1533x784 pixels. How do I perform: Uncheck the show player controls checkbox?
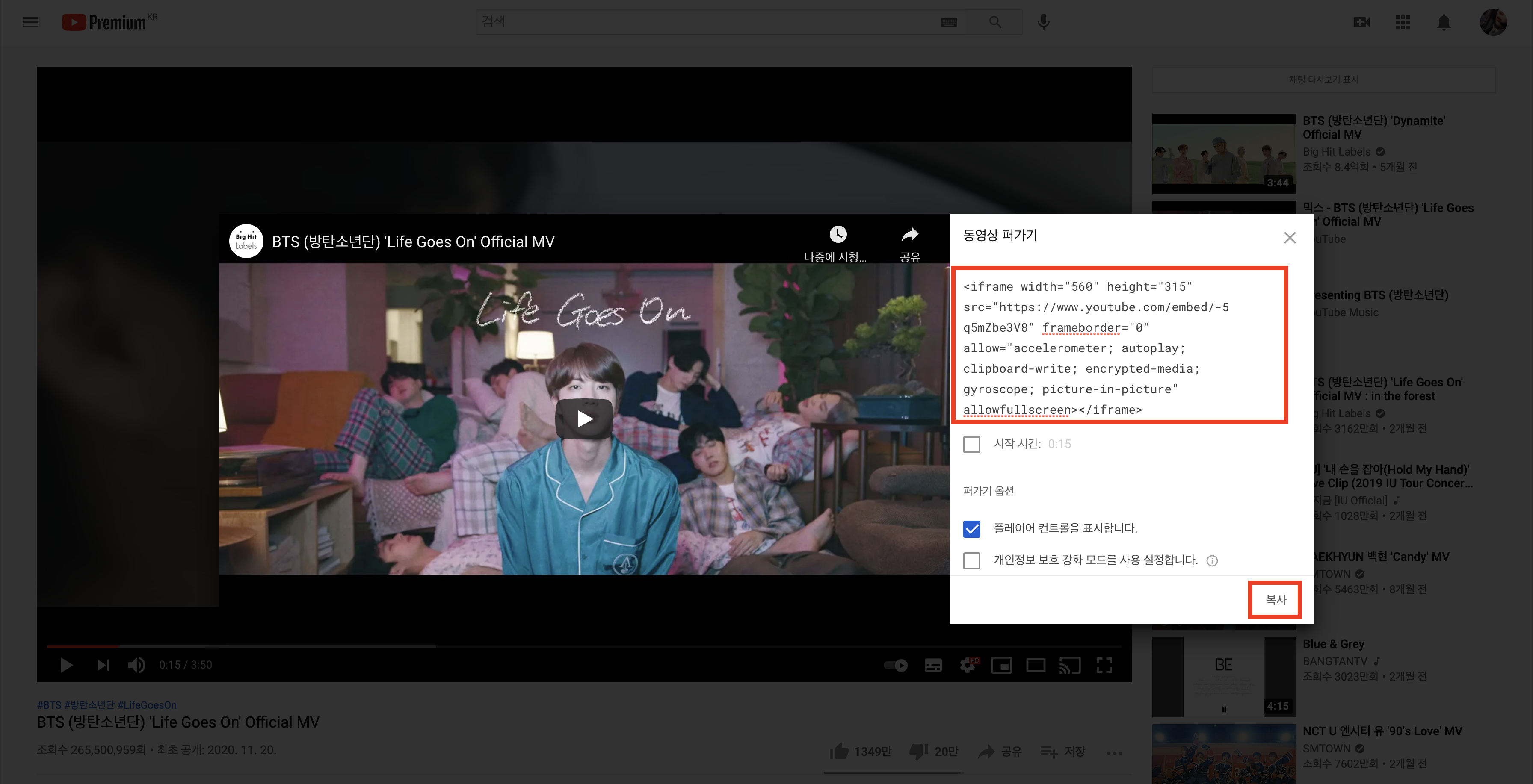(x=972, y=528)
